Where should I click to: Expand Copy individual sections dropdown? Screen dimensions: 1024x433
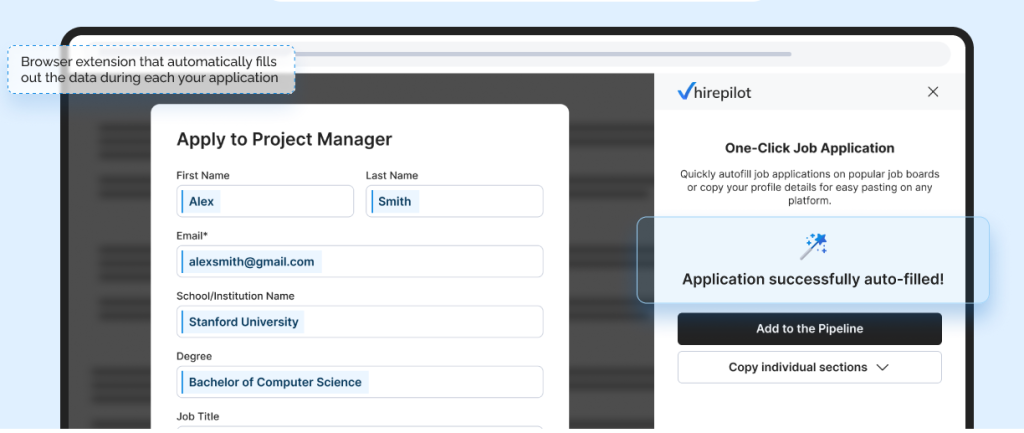pos(809,367)
